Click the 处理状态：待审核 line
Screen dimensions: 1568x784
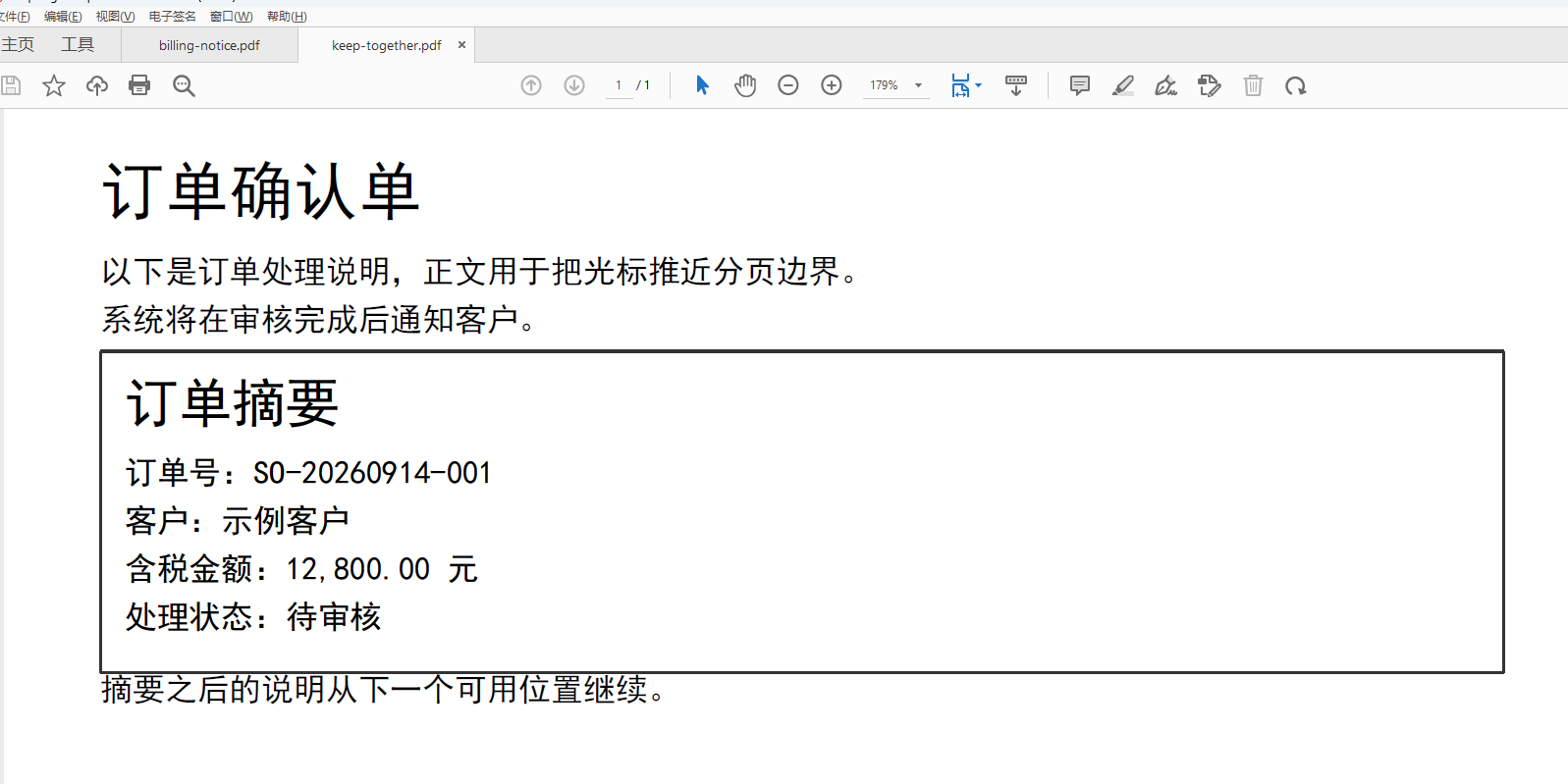(253, 617)
